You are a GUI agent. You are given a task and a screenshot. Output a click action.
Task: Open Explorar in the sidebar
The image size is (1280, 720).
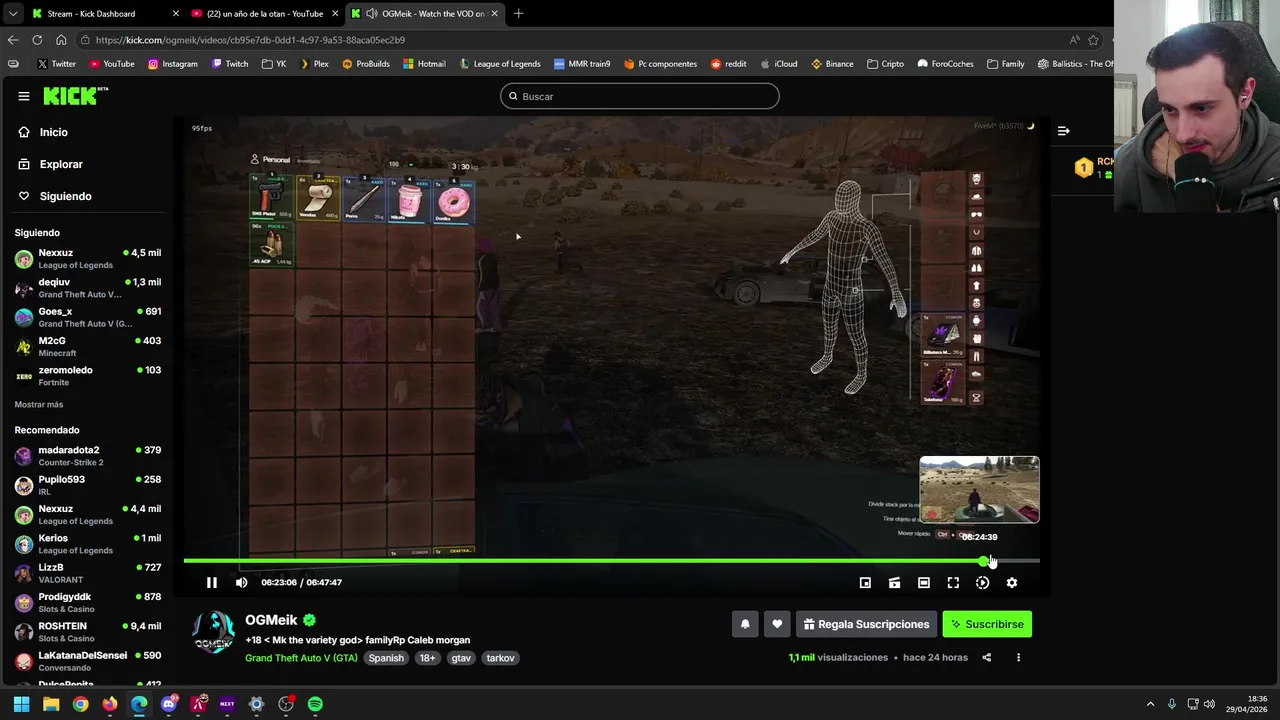61,164
